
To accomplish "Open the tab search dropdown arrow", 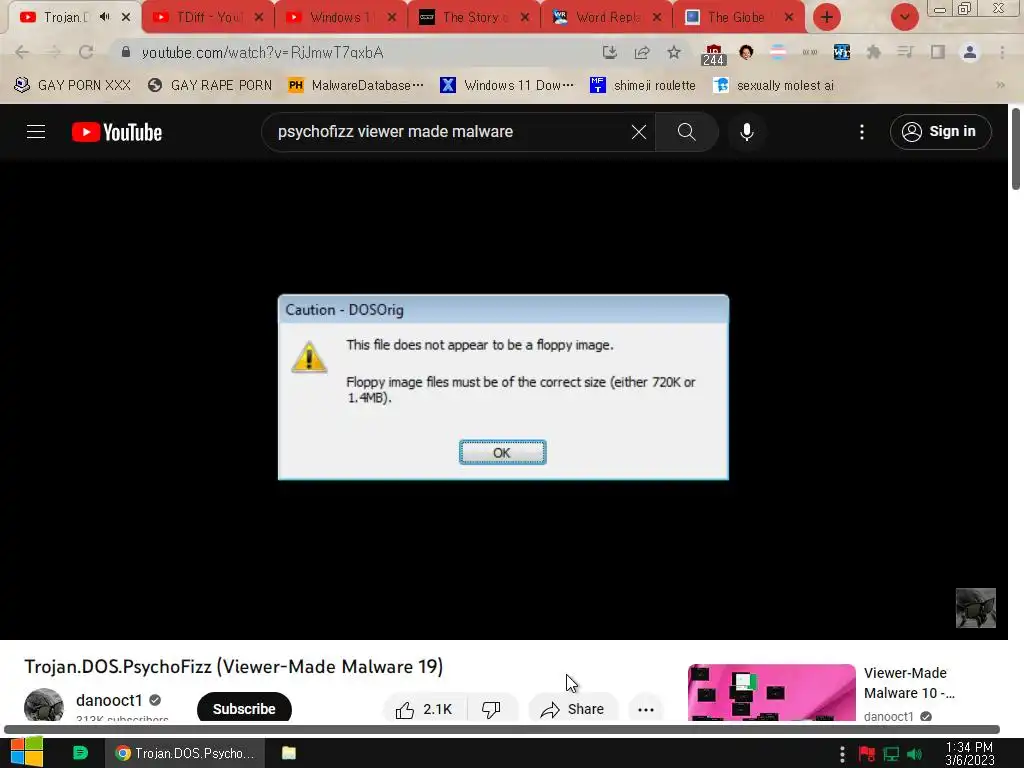I will click(904, 17).
